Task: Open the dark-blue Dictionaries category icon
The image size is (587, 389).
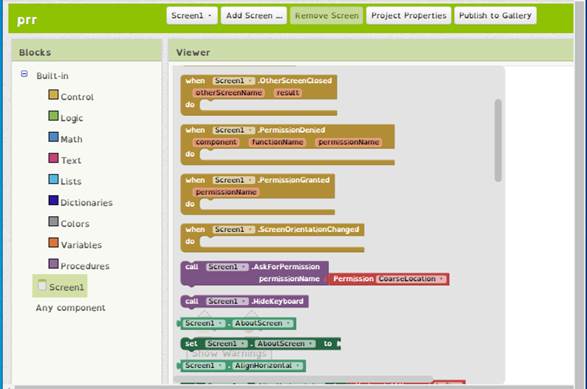Action: coord(54,200)
